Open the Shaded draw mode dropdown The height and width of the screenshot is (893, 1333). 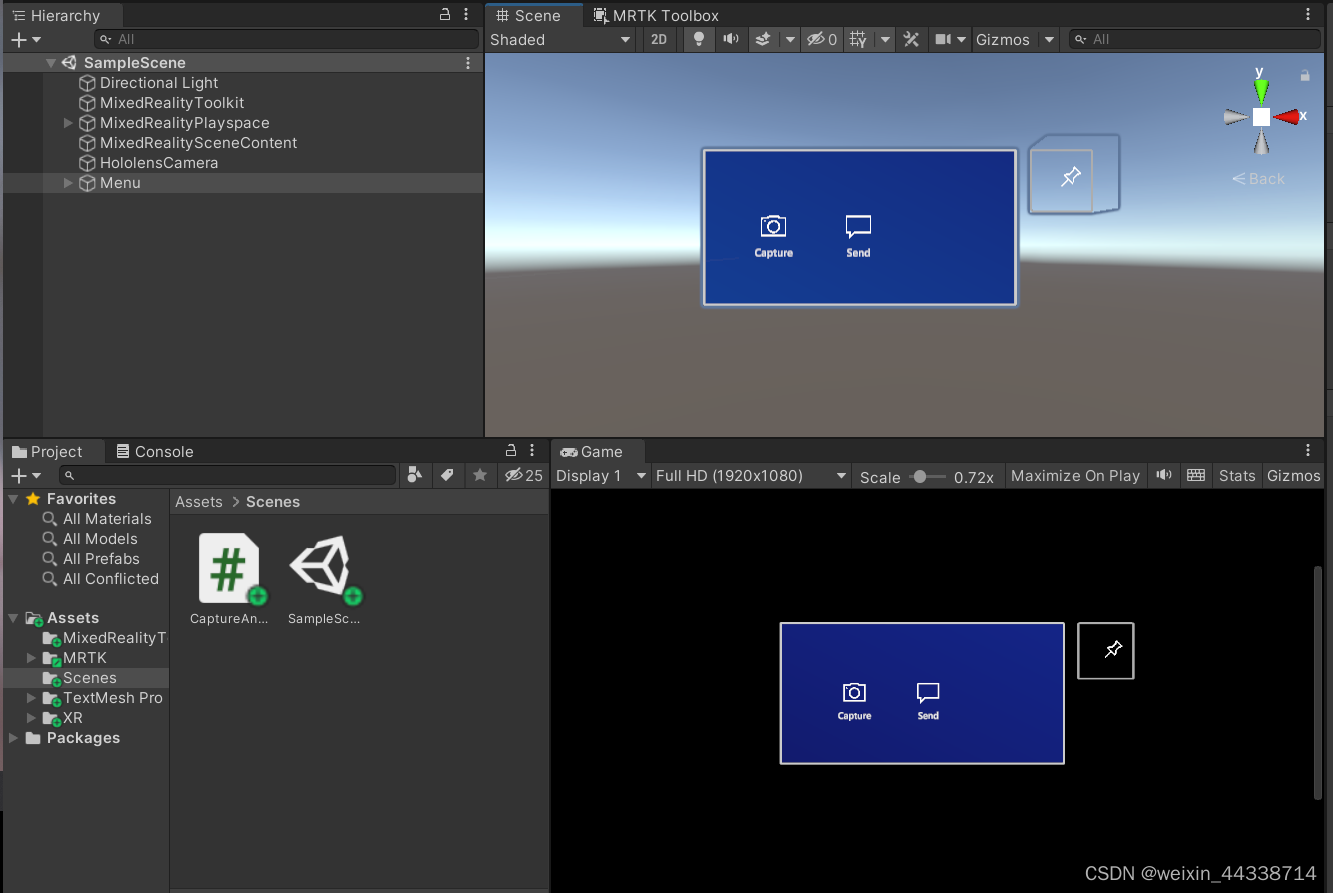[560, 39]
